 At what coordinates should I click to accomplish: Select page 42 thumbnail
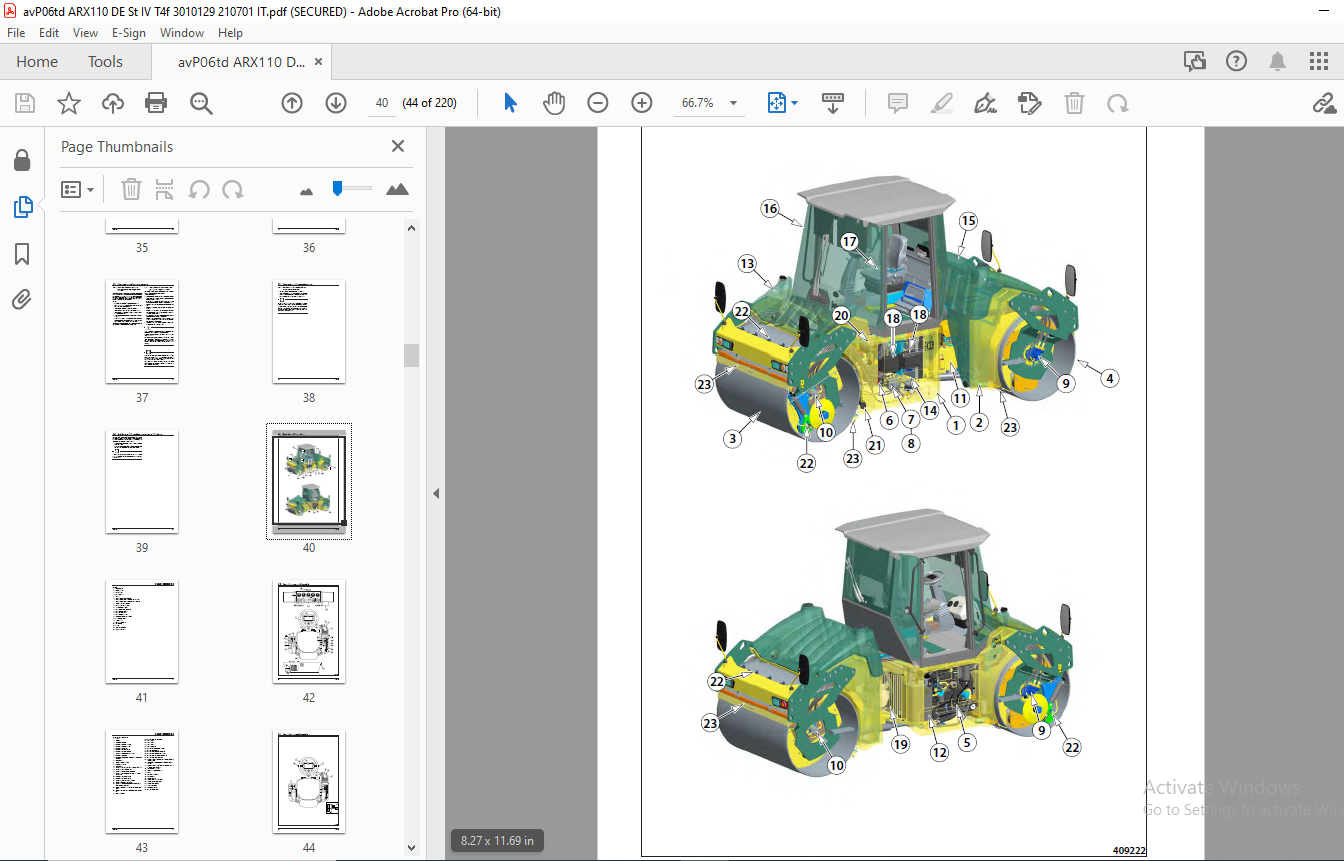[309, 632]
